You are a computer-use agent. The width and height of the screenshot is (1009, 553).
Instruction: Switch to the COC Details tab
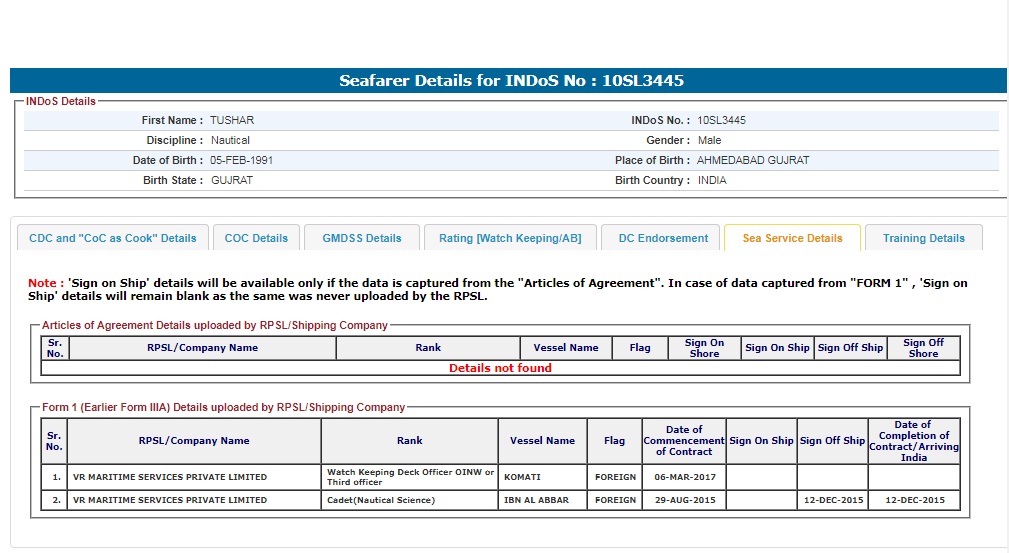point(256,238)
